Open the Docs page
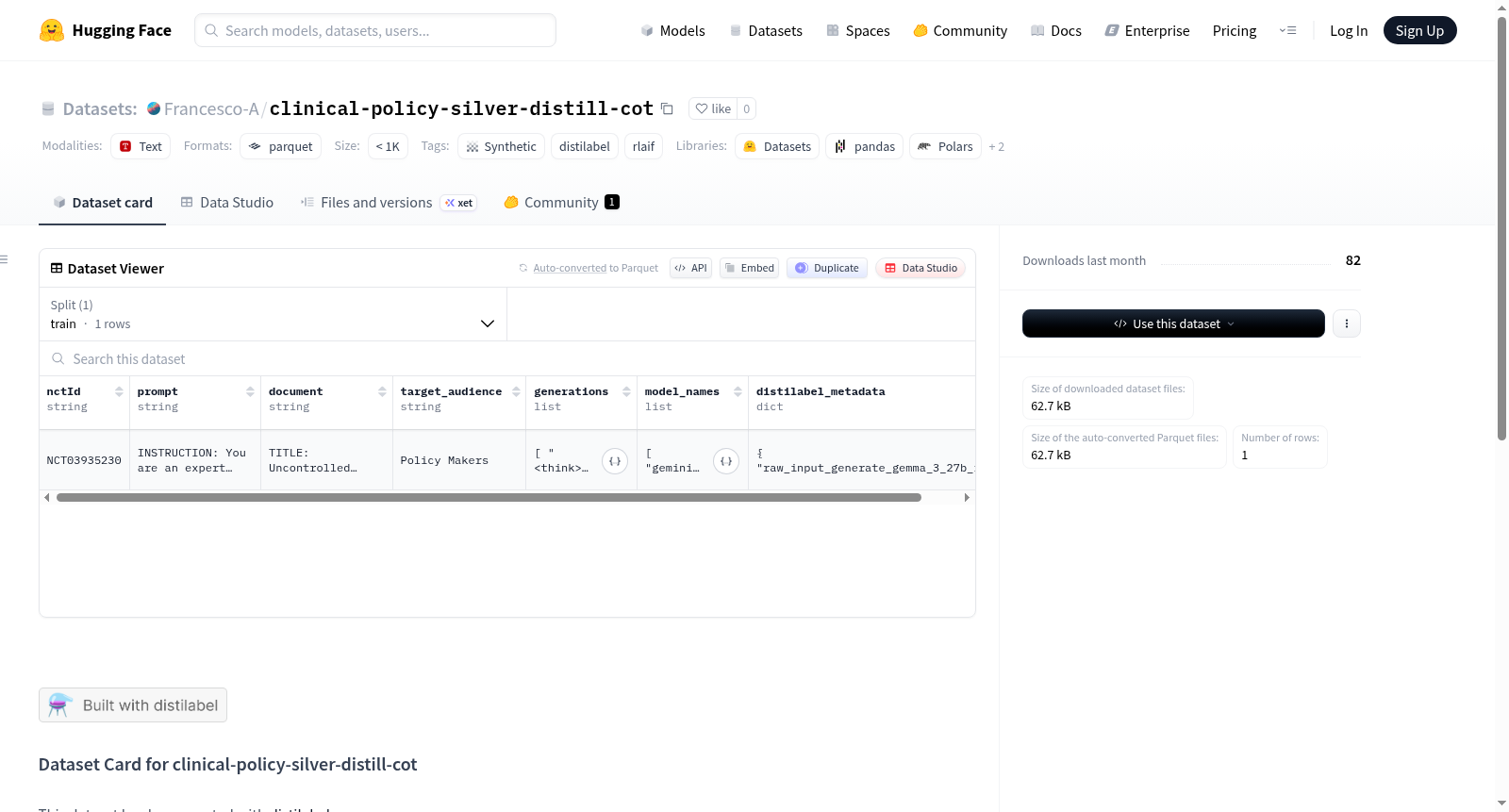Screen dimensions: 1509x812 click(1056, 30)
